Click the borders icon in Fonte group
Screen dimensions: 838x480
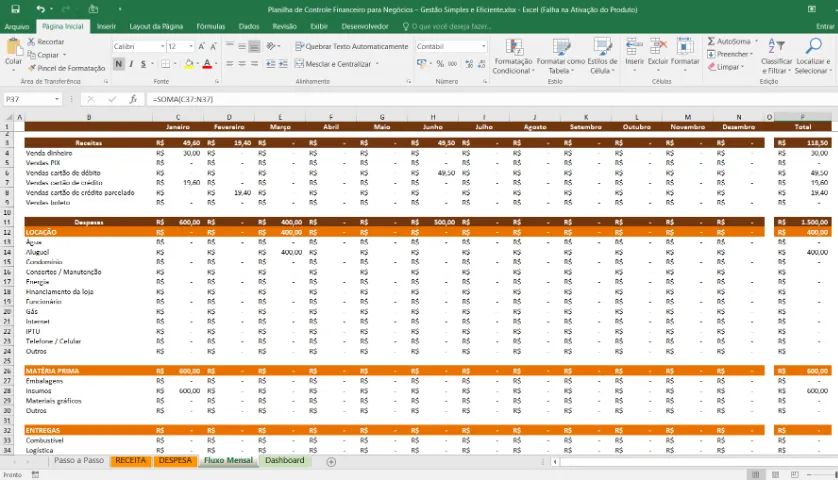coord(166,64)
